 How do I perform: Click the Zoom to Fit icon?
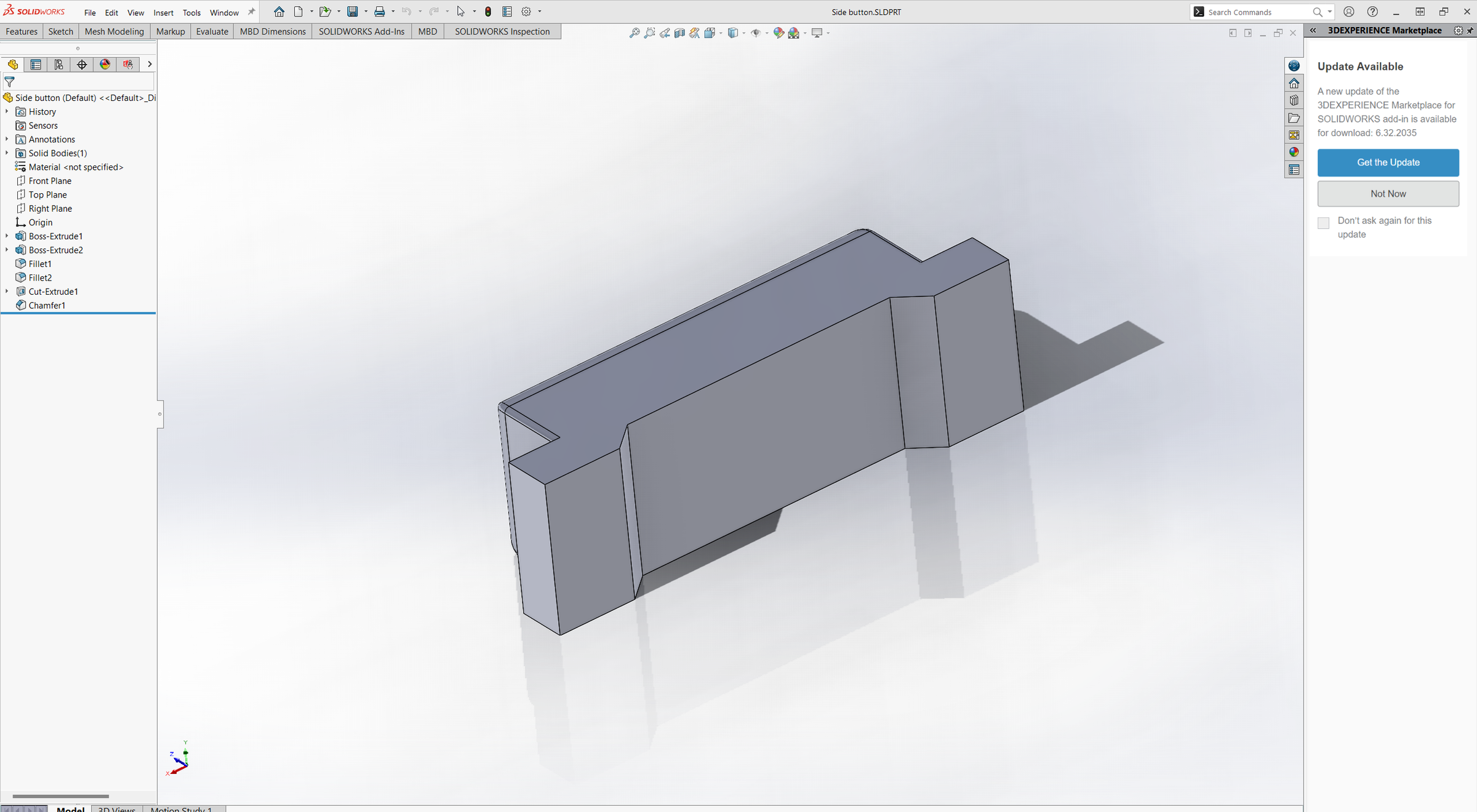(634, 33)
